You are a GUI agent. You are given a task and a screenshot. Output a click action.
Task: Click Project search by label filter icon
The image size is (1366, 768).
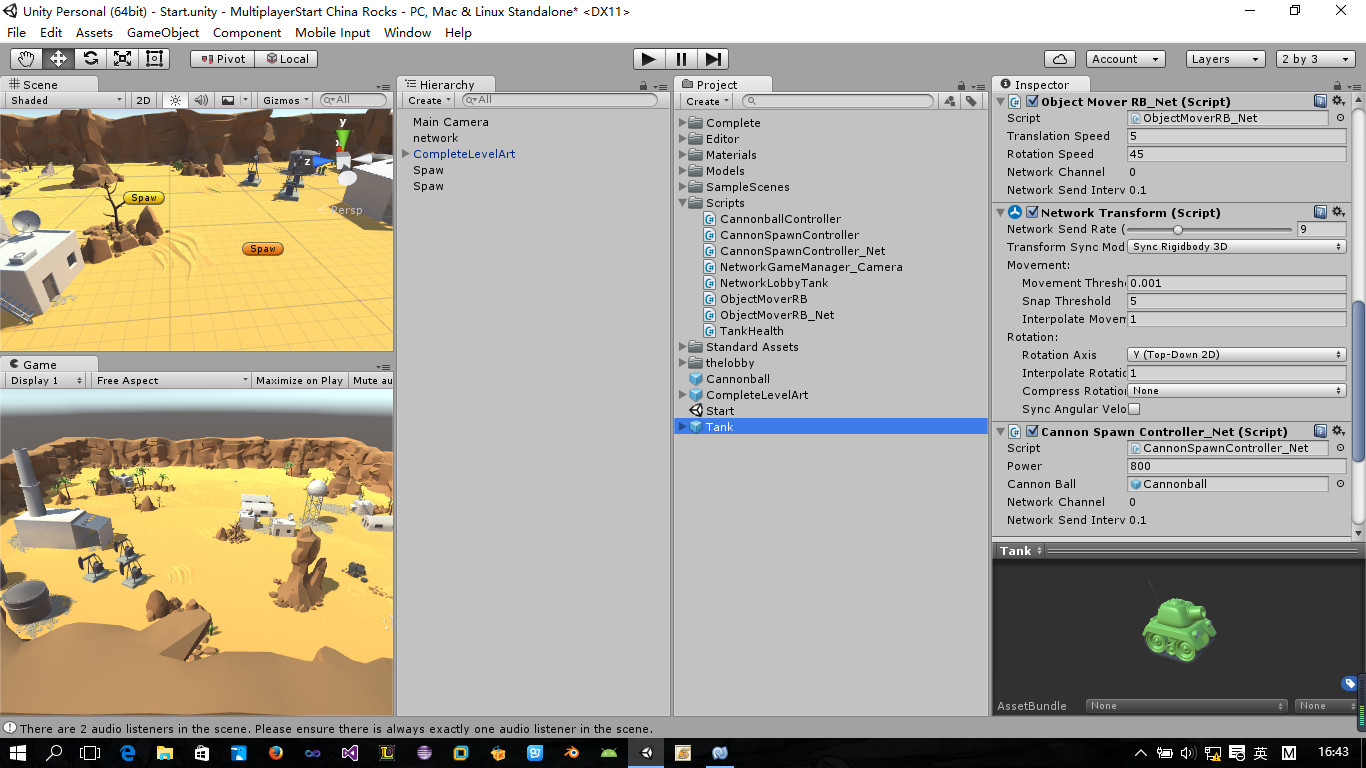[x=971, y=101]
